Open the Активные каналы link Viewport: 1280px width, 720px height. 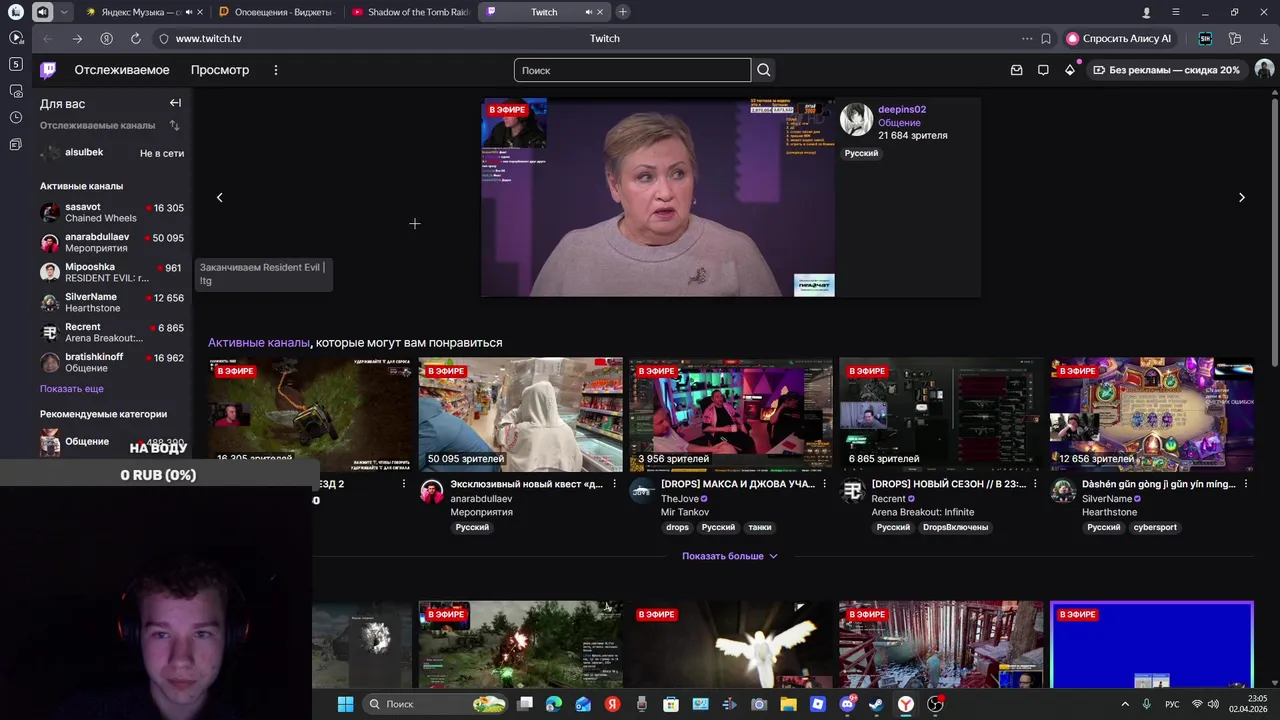[259, 343]
